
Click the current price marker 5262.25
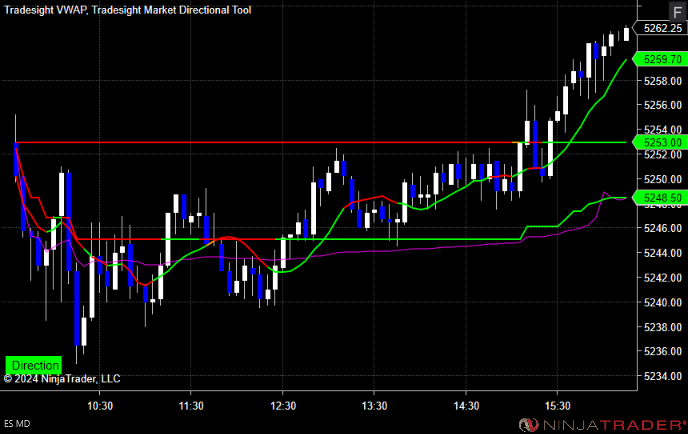[x=660, y=28]
